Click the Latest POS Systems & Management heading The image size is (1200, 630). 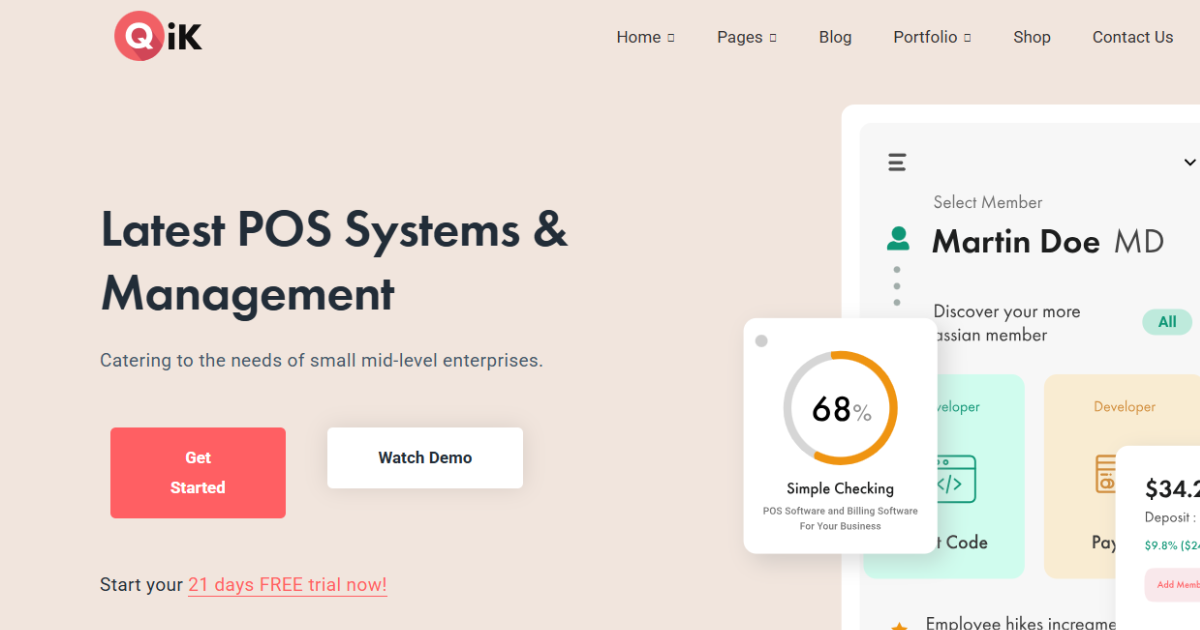(334, 262)
